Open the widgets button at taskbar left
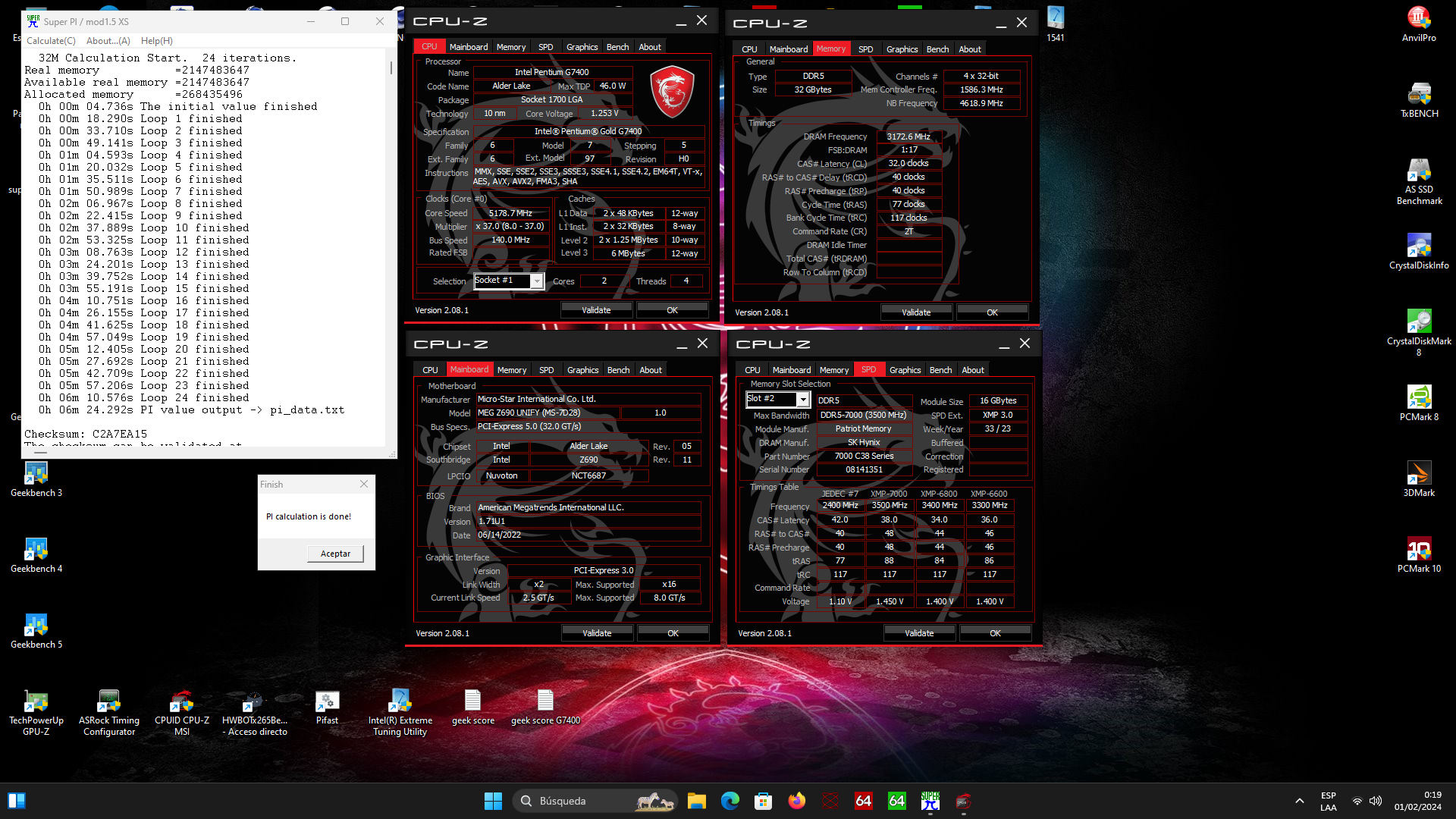 pyautogui.click(x=17, y=801)
